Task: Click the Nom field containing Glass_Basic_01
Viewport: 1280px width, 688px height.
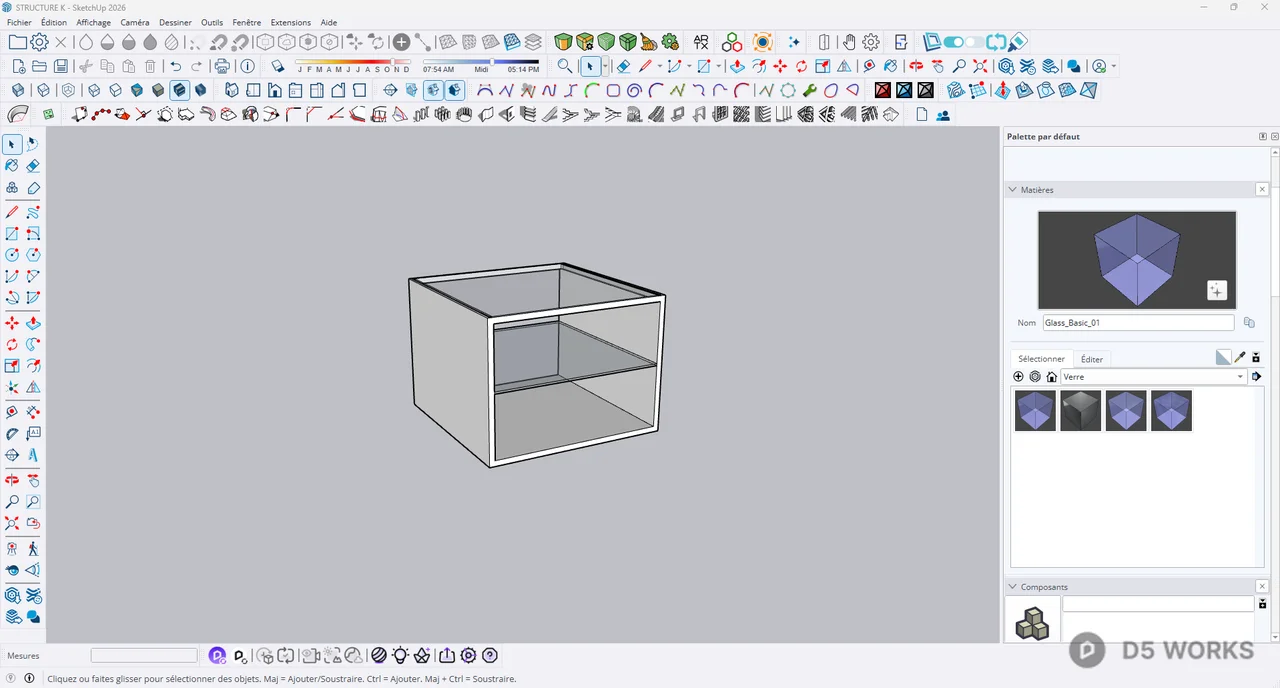Action: click(1138, 323)
